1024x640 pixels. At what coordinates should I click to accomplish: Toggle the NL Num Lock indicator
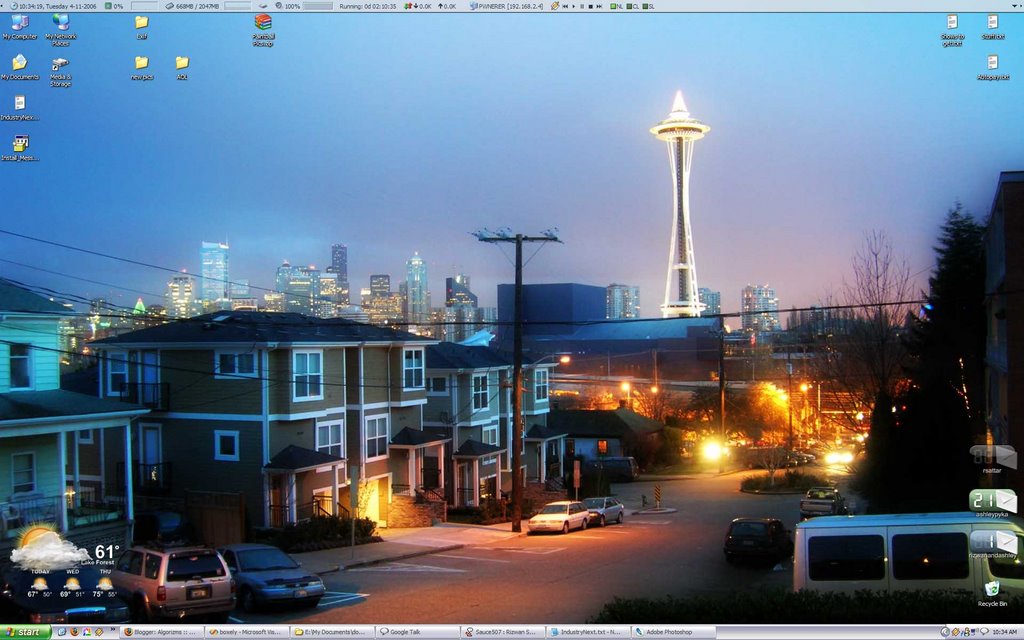[x=617, y=7]
